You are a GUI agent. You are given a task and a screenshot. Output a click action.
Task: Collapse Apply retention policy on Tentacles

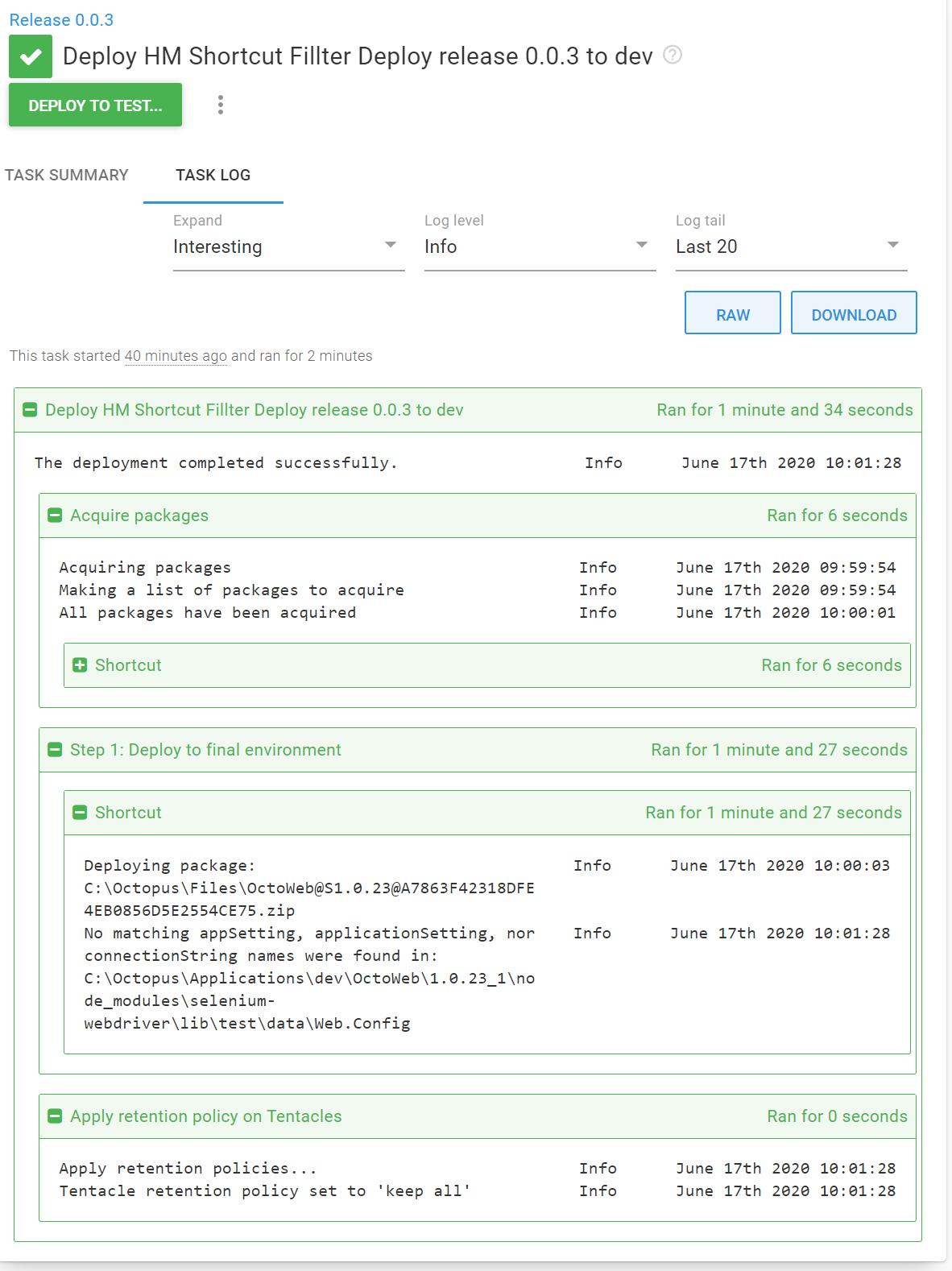[x=55, y=1116]
